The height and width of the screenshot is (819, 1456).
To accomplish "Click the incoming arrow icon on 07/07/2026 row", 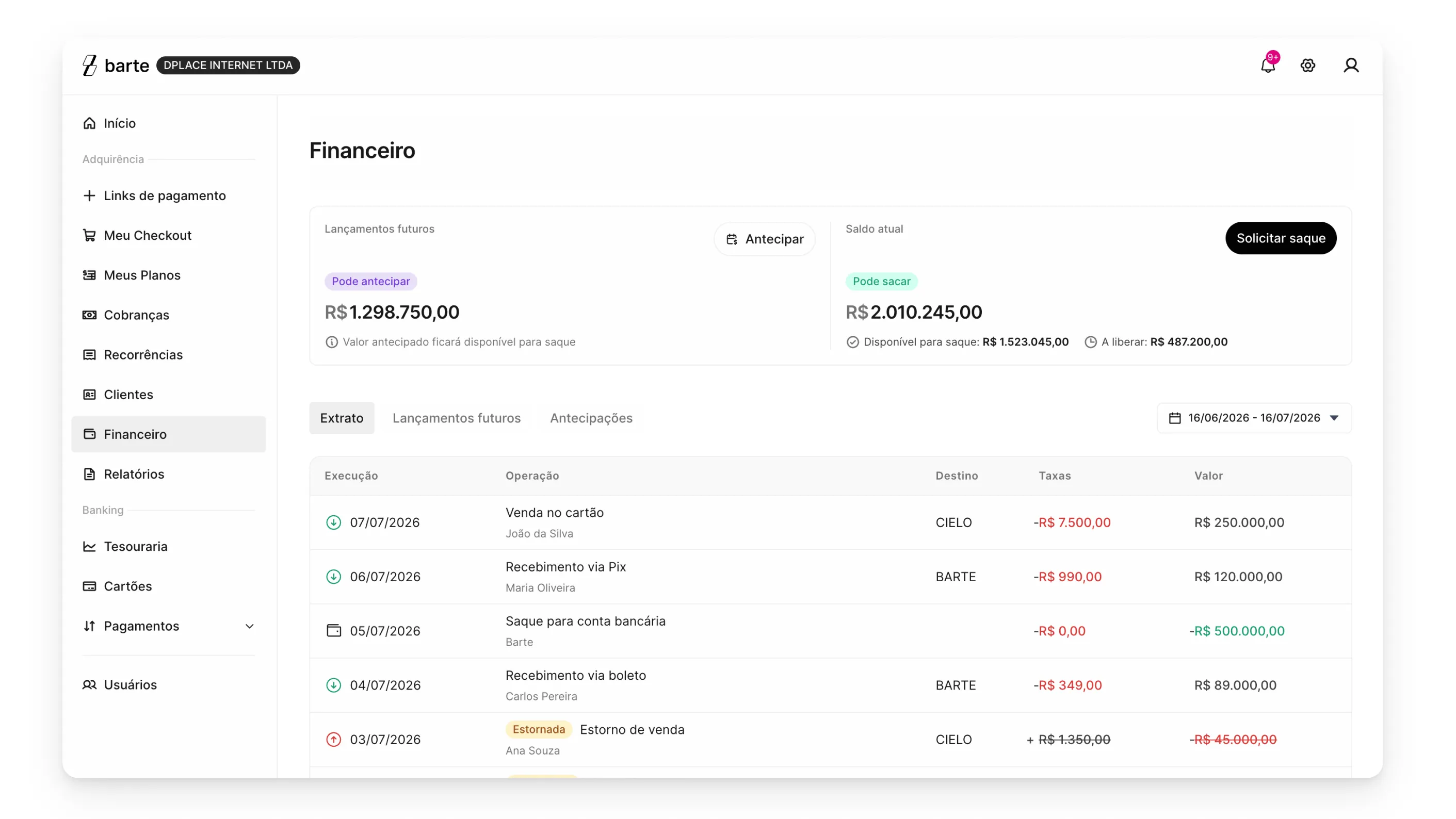I will click(333, 522).
